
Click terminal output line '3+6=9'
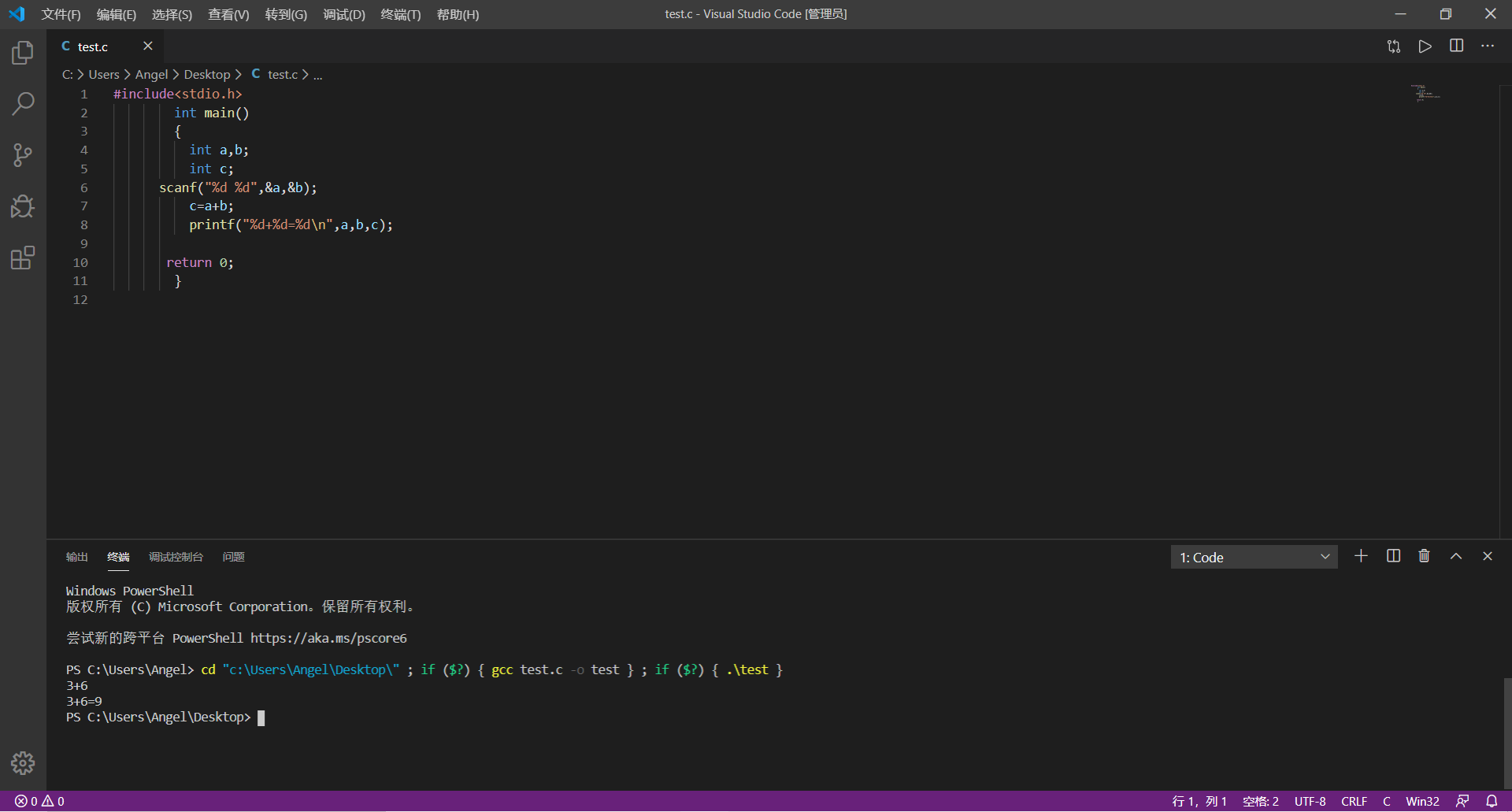pyautogui.click(x=84, y=701)
